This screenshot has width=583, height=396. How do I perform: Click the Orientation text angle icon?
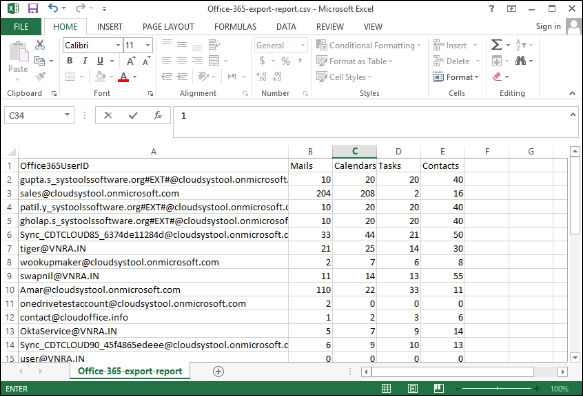[203, 76]
